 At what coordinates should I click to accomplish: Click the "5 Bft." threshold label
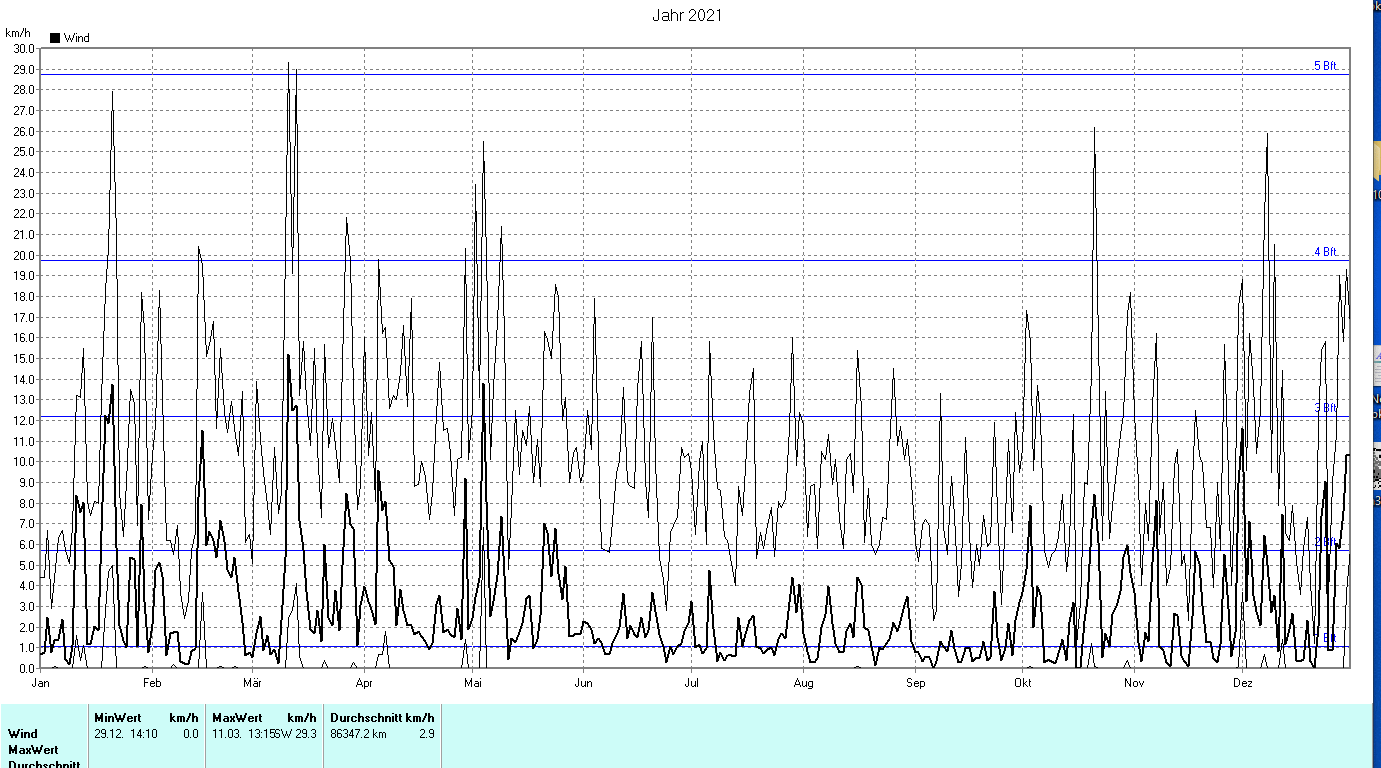pyautogui.click(x=1326, y=66)
